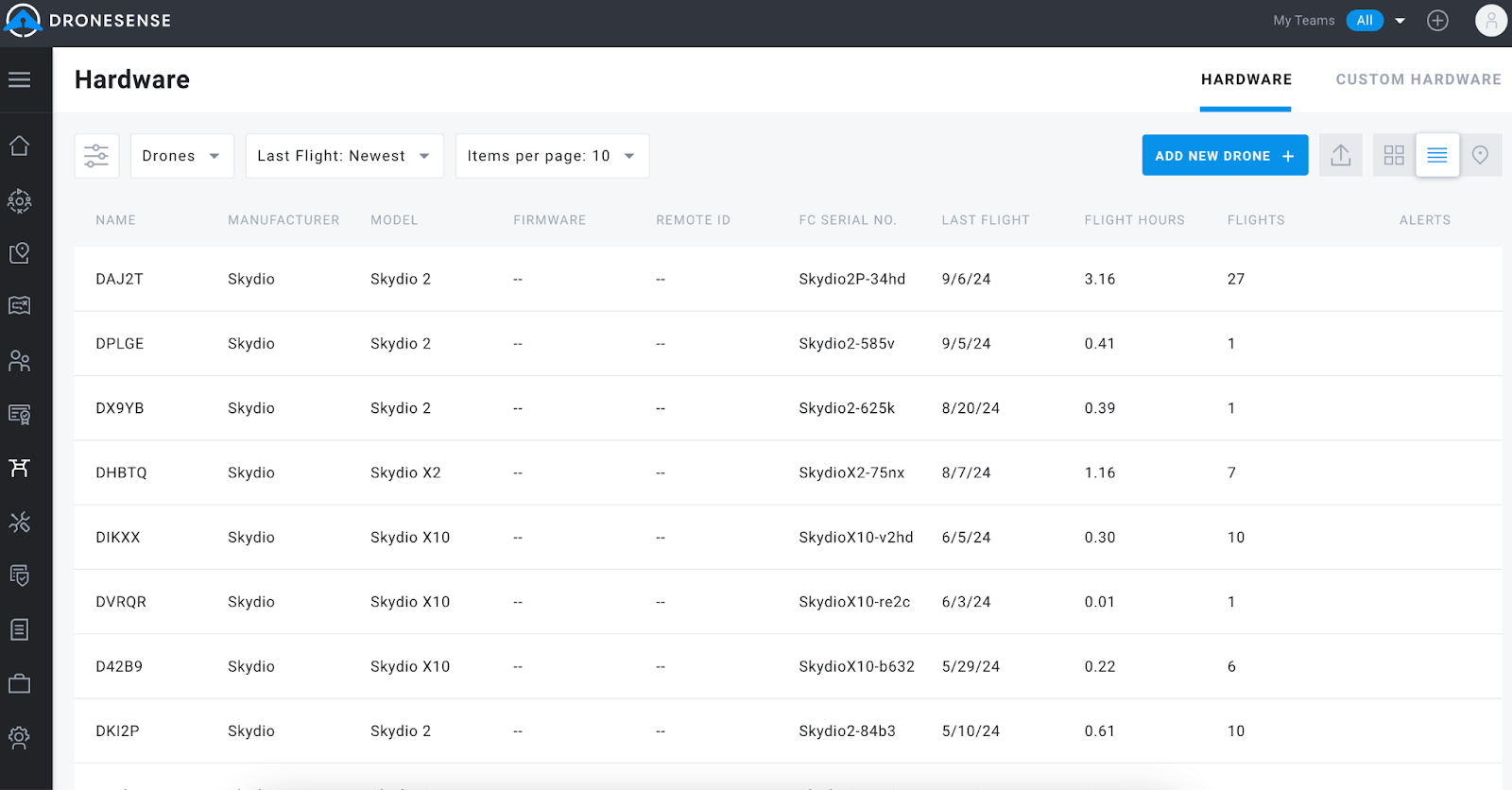Screen dimensions: 1512x790
Task: Open drone DKI2P row
Action: pos(788,731)
